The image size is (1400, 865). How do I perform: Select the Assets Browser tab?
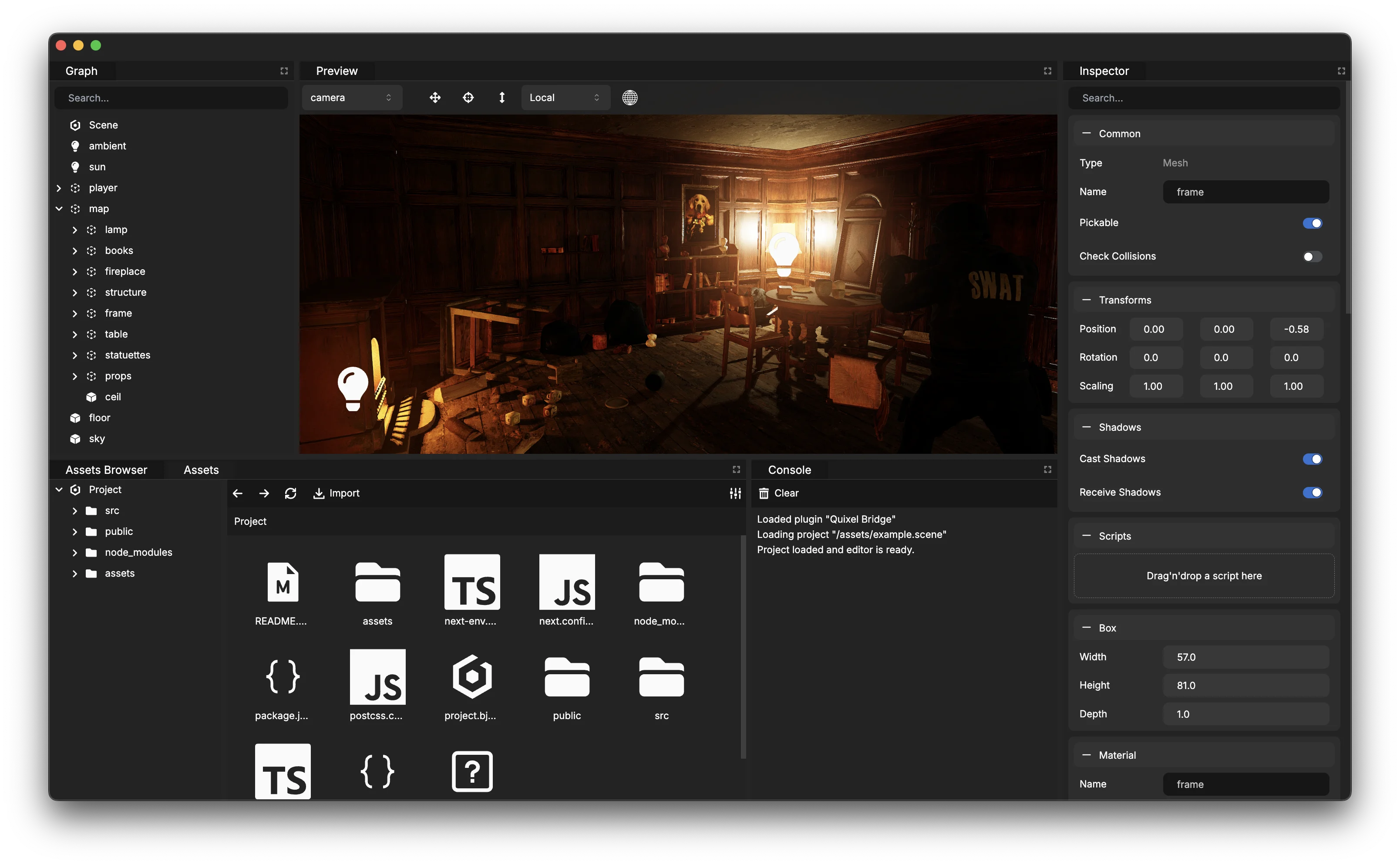(x=106, y=470)
